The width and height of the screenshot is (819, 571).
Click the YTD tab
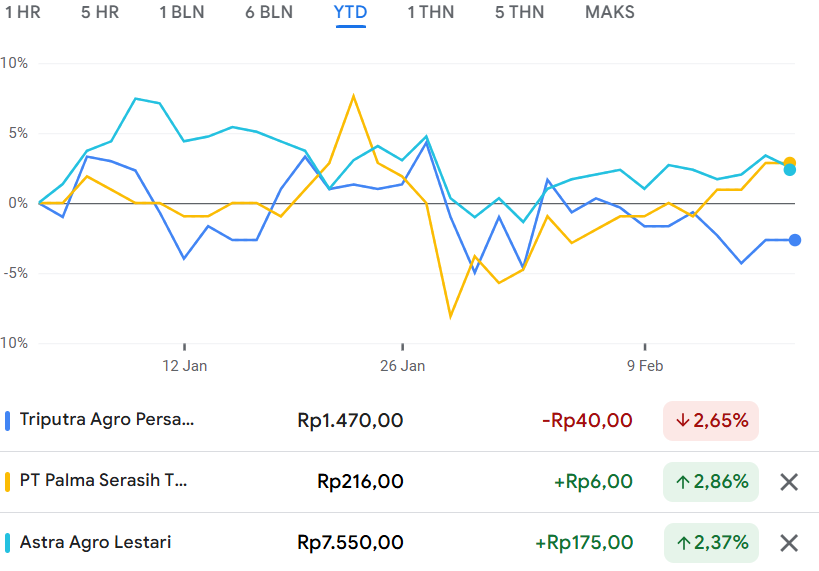pyautogui.click(x=350, y=13)
